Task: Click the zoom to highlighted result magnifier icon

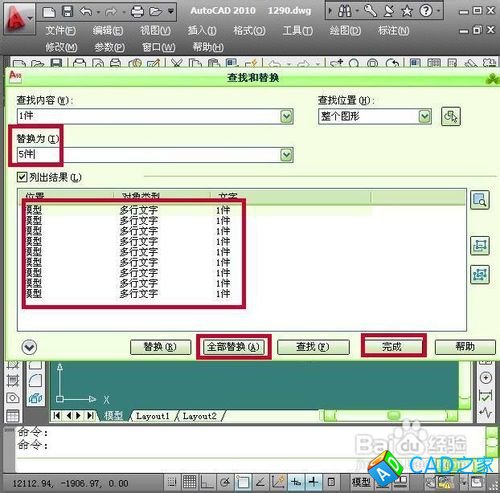Action: (x=479, y=200)
